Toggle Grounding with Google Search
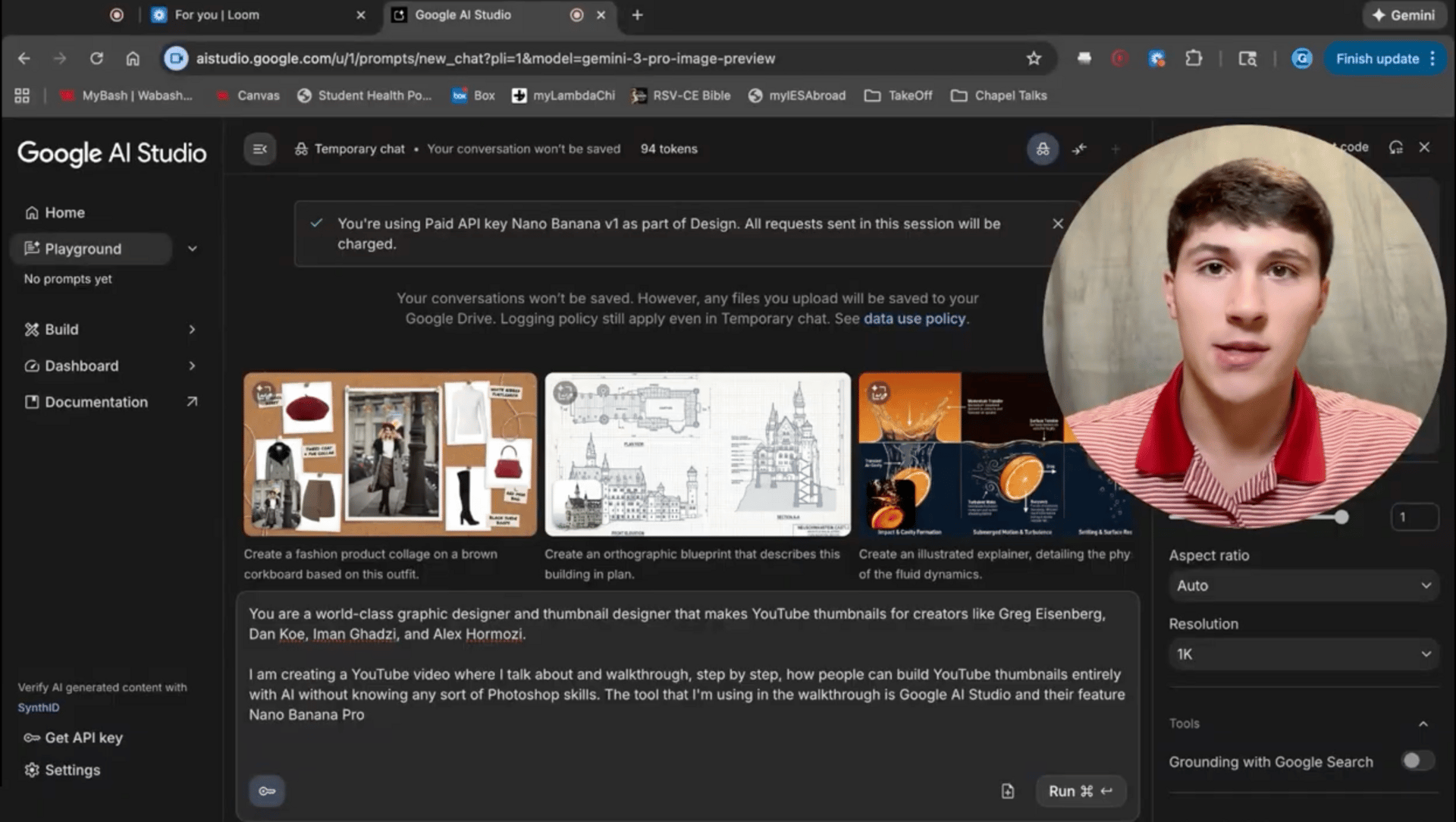Image resolution: width=1456 pixels, height=822 pixels. pyautogui.click(x=1417, y=761)
